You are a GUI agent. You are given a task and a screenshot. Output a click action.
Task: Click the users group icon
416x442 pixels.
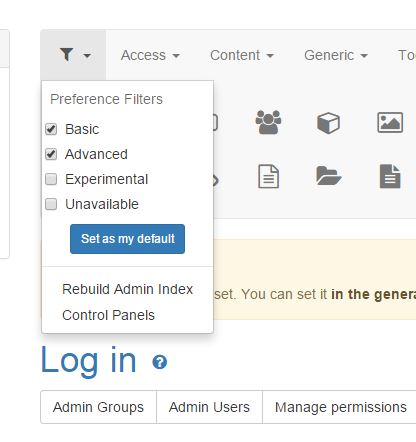pos(268,122)
